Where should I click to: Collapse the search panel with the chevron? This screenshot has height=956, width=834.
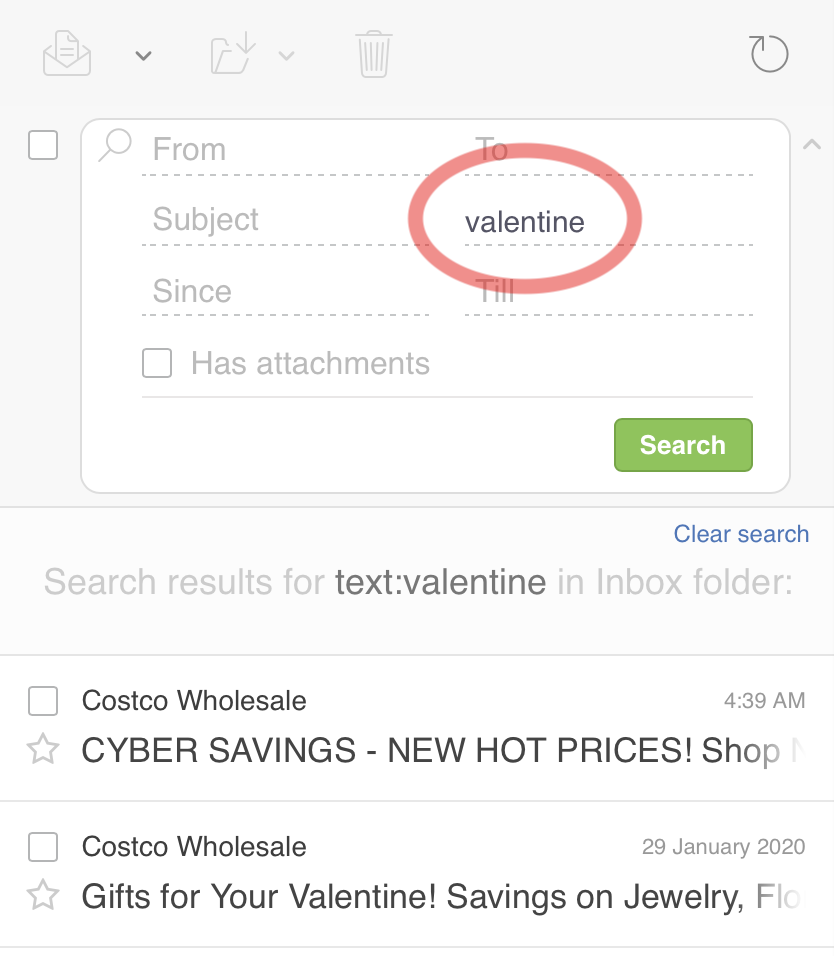[x=812, y=144]
